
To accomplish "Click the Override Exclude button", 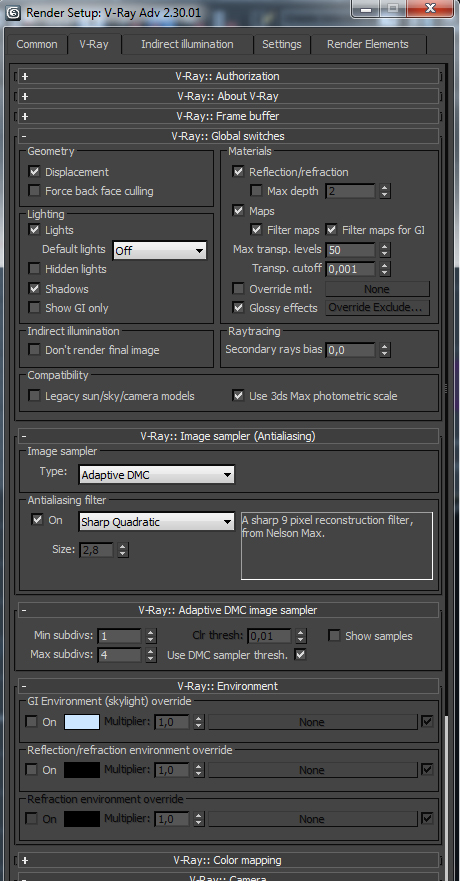I will 377,308.
